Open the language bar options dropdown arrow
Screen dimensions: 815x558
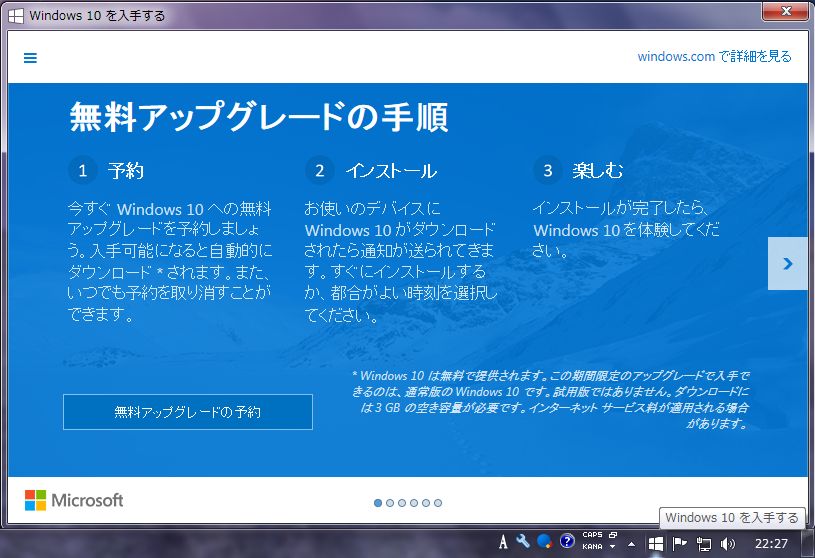612,547
